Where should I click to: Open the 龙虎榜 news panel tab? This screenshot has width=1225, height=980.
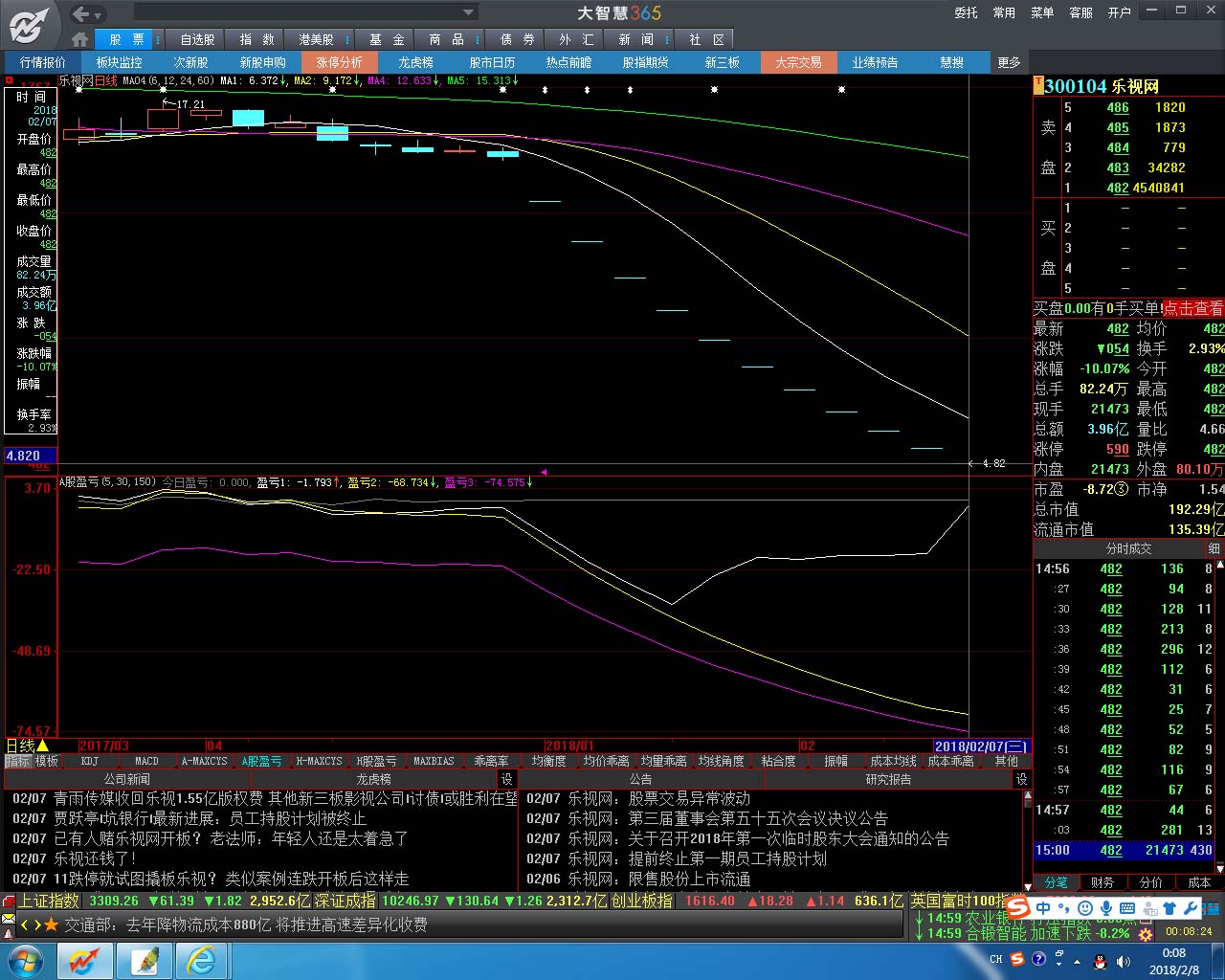(x=374, y=779)
